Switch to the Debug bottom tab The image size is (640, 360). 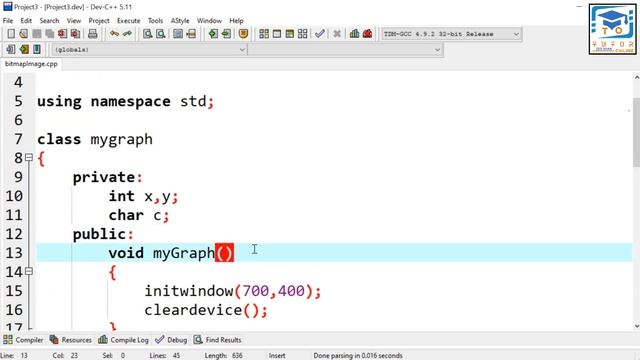click(171, 340)
